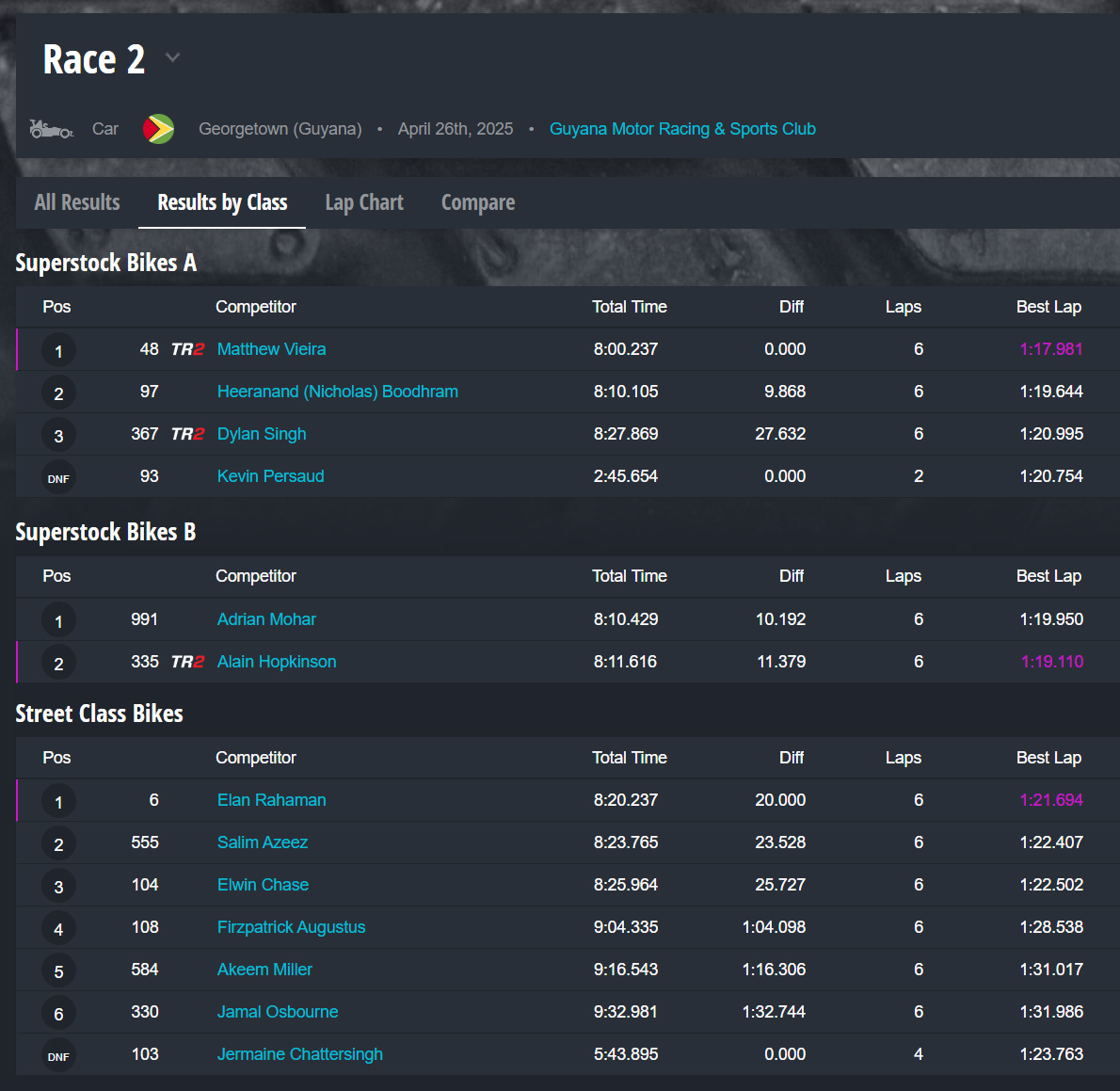
Task: Go to the Compare tab
Action: (477, 202)
